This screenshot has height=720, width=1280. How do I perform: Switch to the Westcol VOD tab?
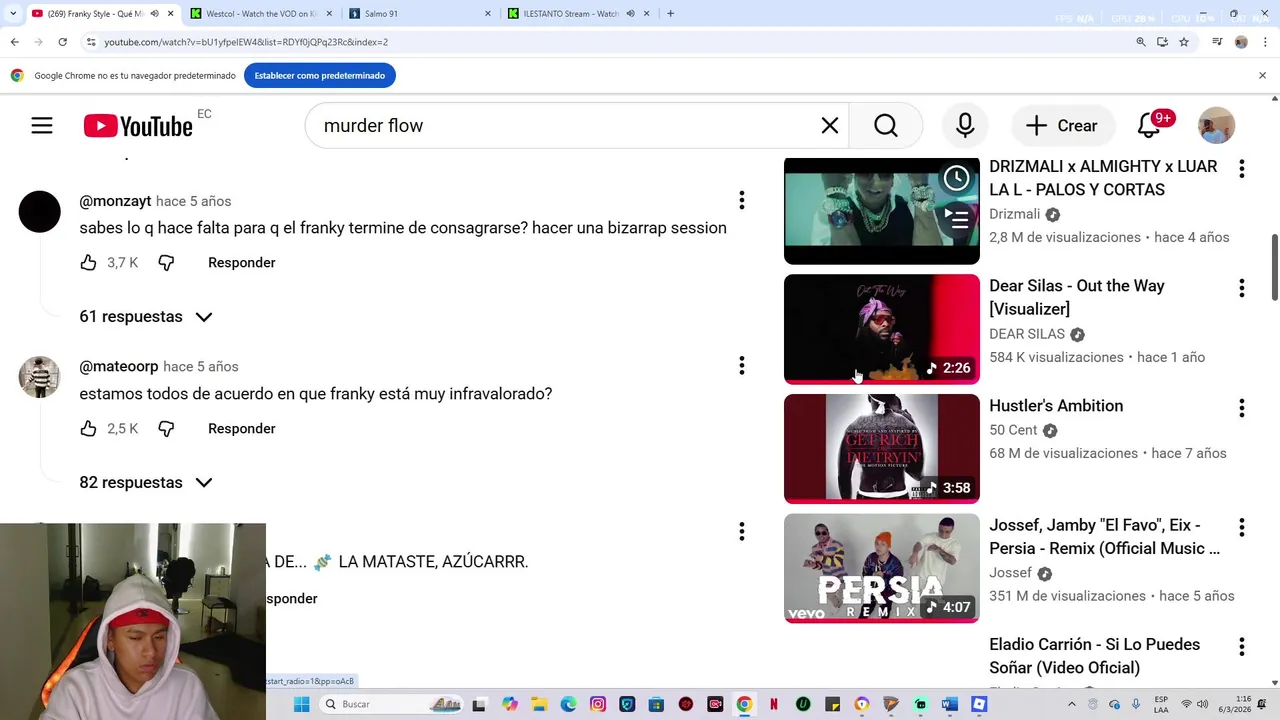pos(260,14)
